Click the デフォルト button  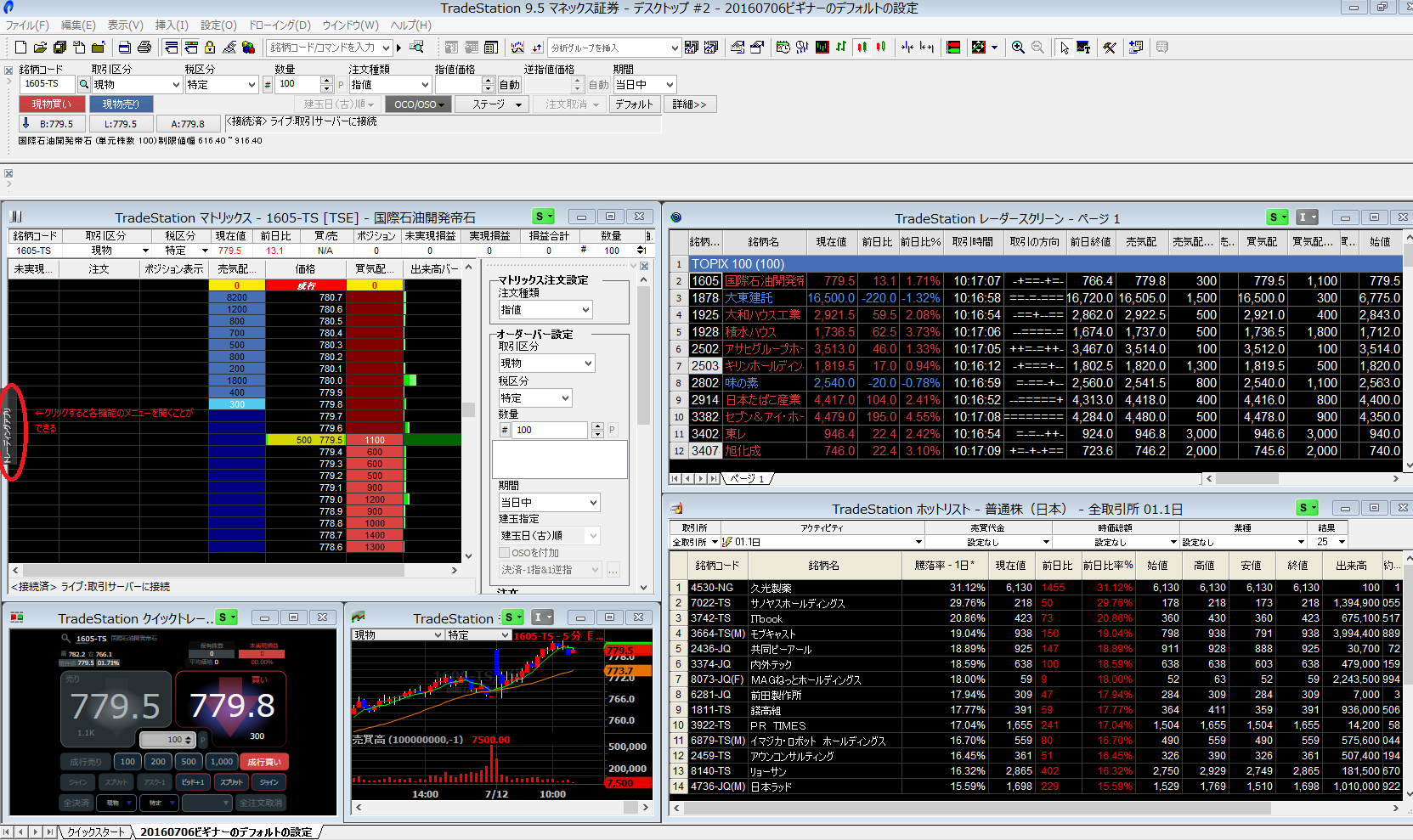pyautogui.click(x=634, y=104)
